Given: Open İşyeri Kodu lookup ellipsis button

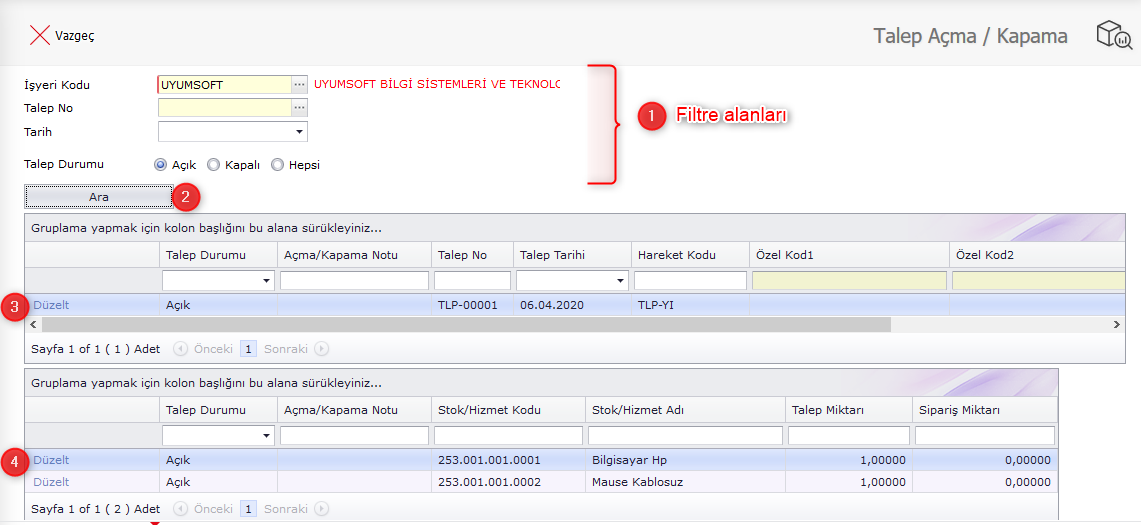Looking at the screenshot, I should click(299, 85).
